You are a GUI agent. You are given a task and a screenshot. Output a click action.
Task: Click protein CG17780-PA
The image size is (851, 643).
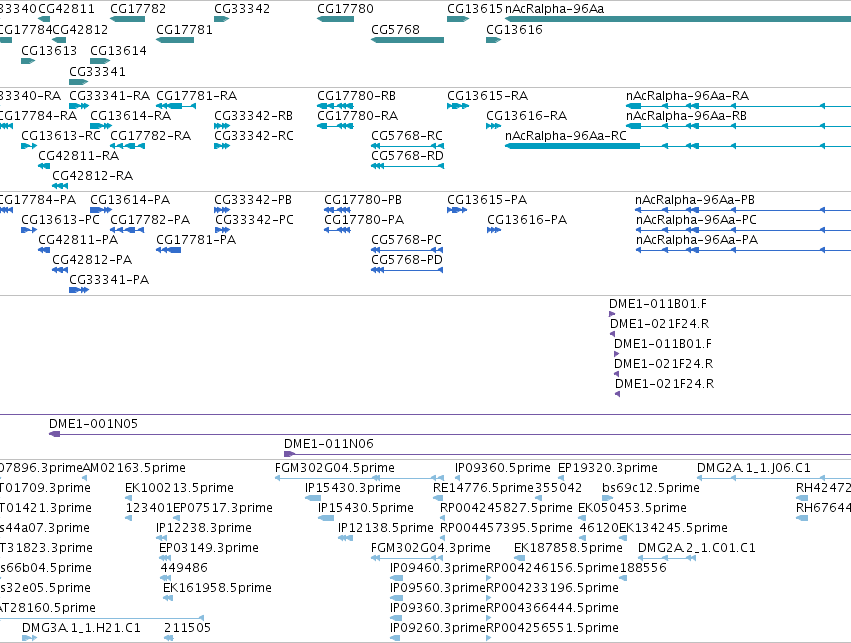click(364, 220)
